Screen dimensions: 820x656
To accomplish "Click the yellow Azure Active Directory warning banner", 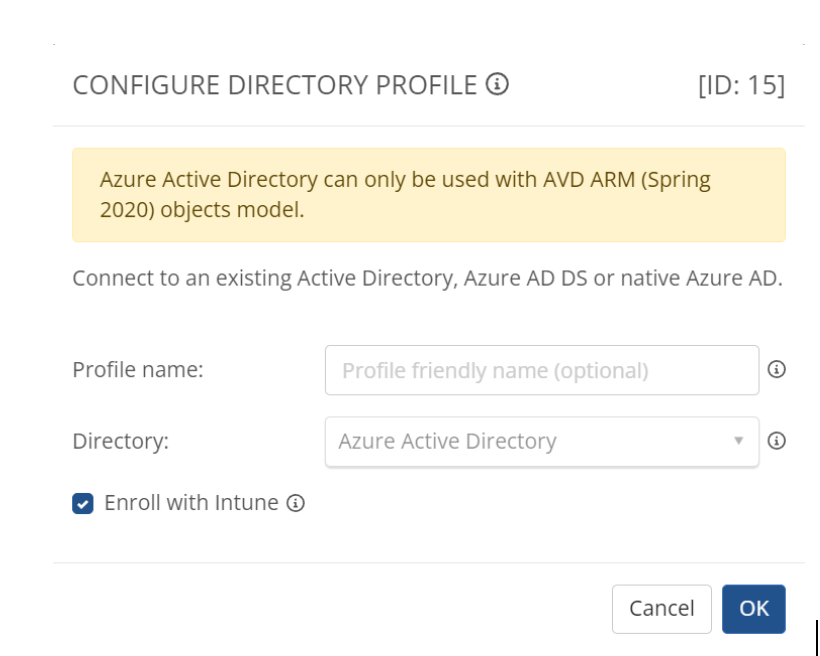I will coord(428,195).
